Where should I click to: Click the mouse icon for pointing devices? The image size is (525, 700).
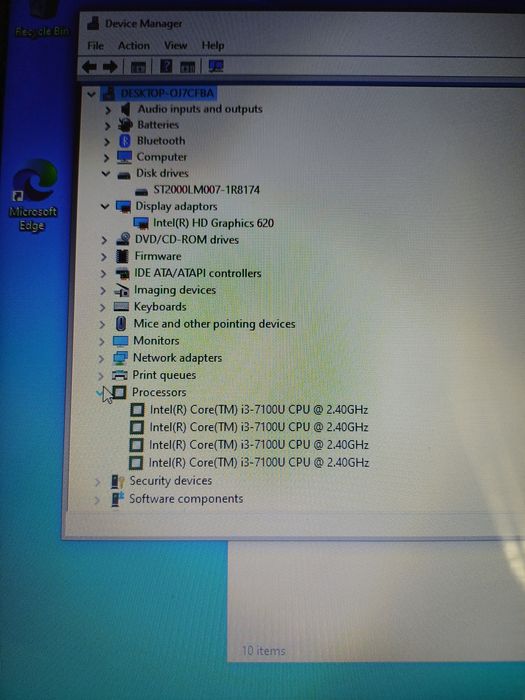tap(121, 324)
